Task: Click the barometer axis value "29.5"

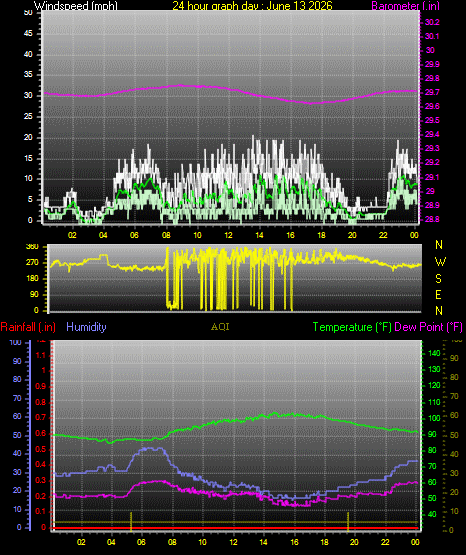Action: 432,121
